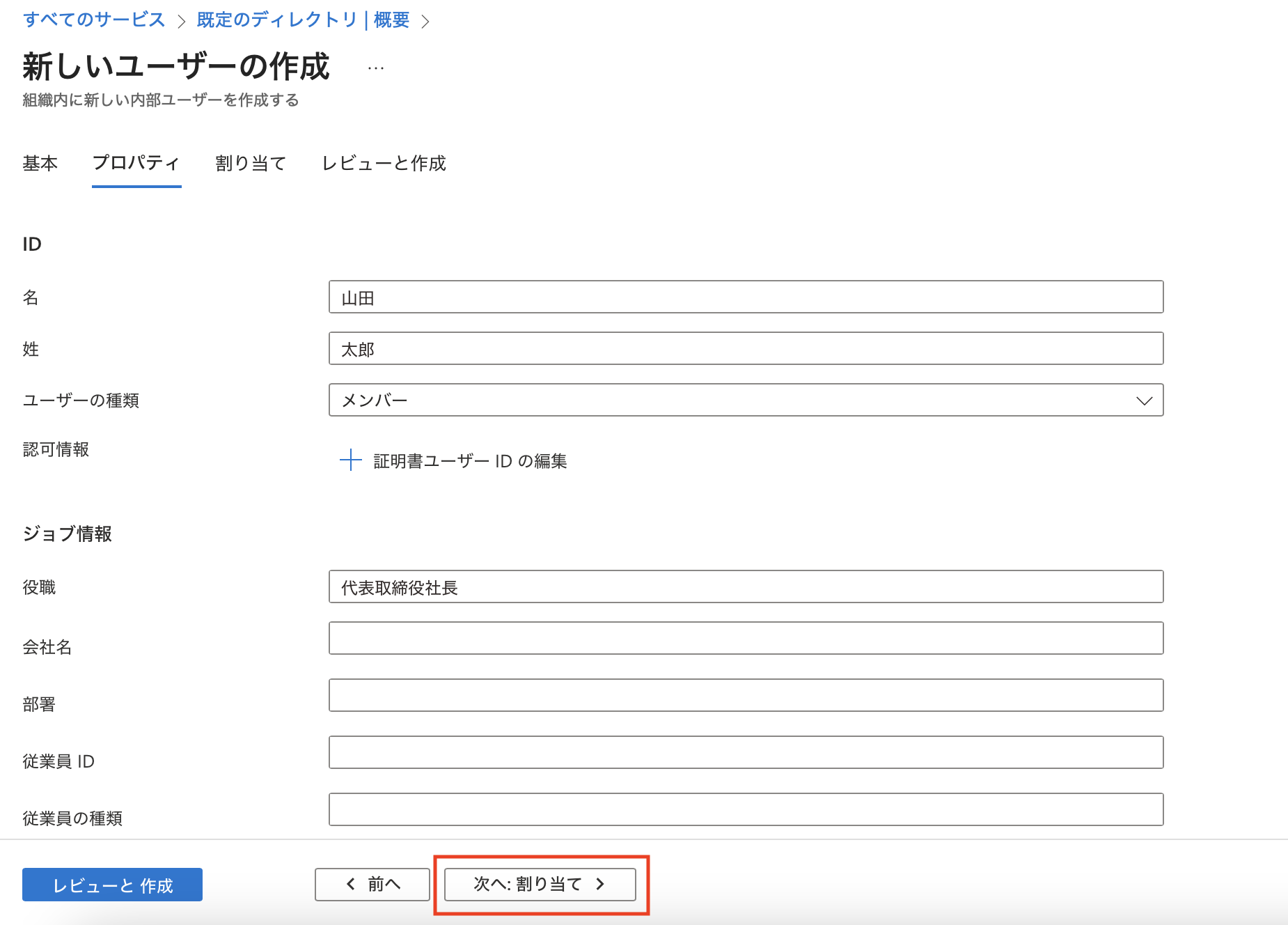Click the forward arrow inside 次へ: 割り当て button
Image resolution: width=1288 pixels, height=925 pixels.
coord(600,883)
